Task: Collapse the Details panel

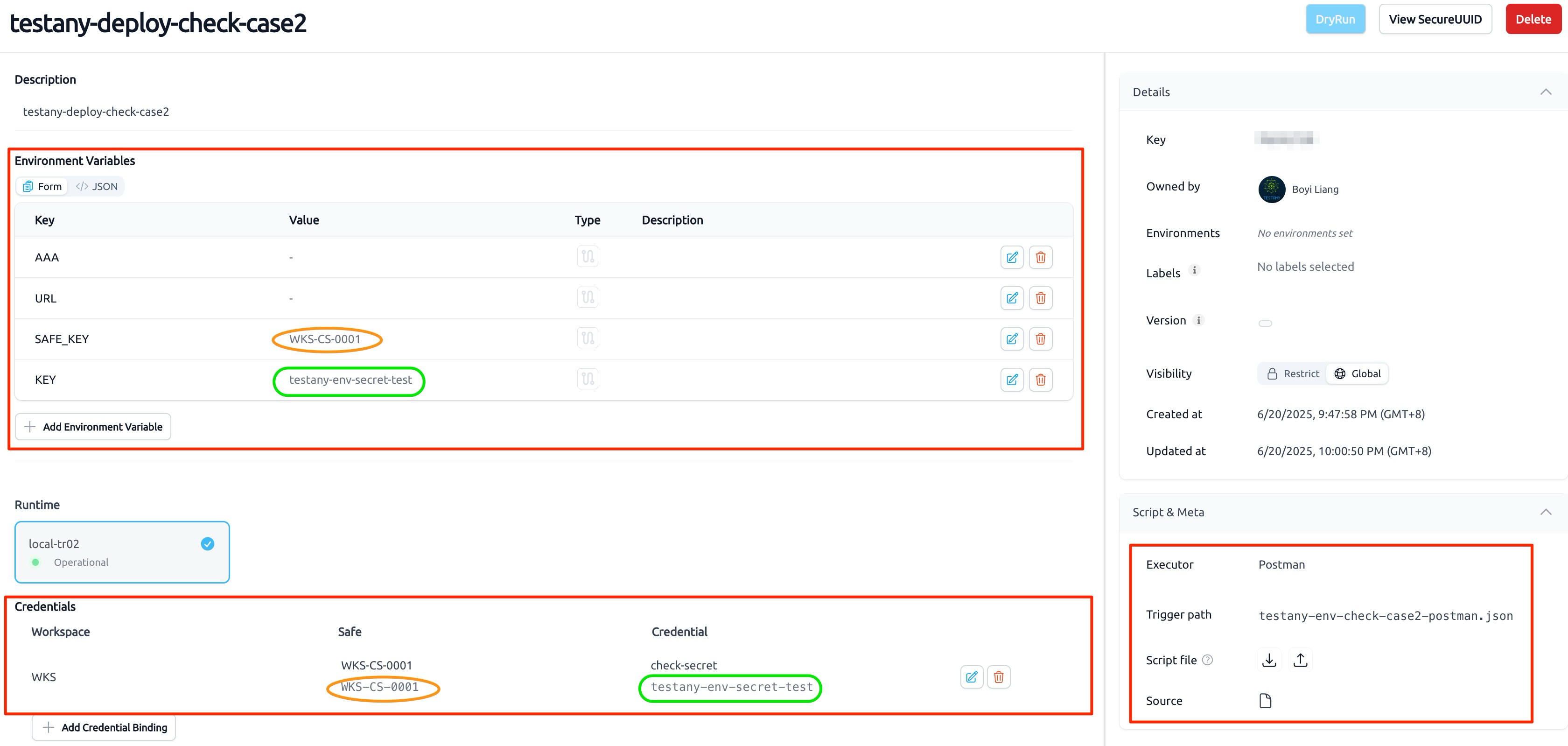Action: [x=1546, y=92]
